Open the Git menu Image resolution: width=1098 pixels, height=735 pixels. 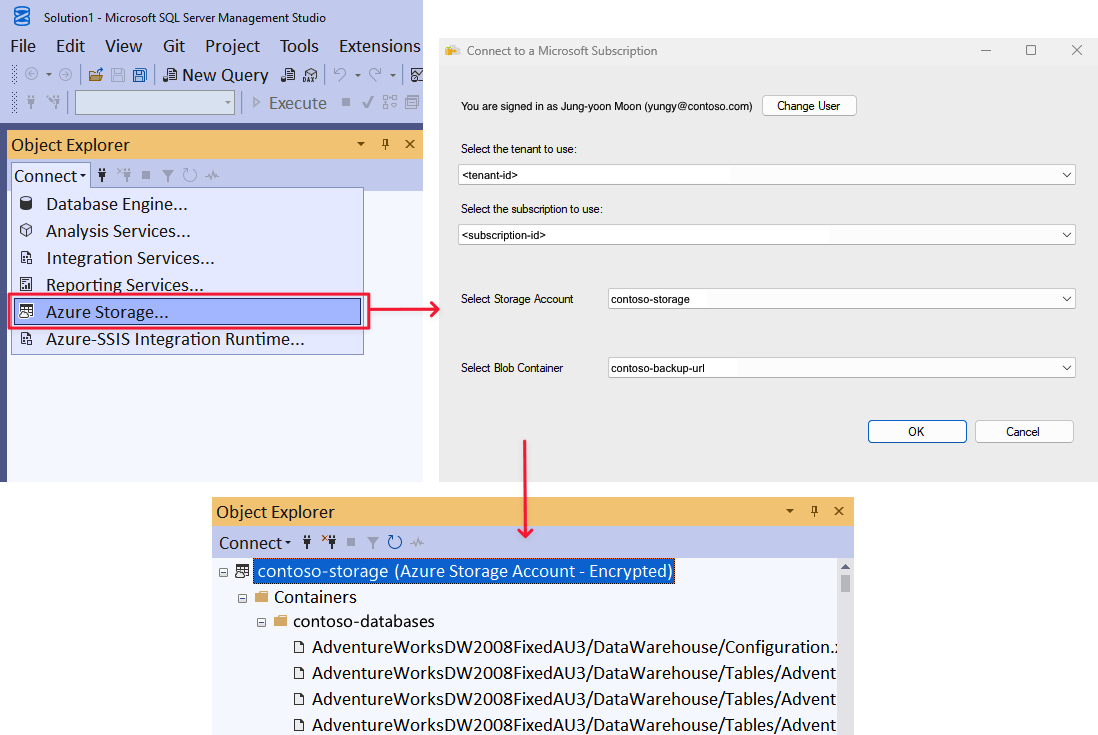pyautogui.click(x=173, y=46)
